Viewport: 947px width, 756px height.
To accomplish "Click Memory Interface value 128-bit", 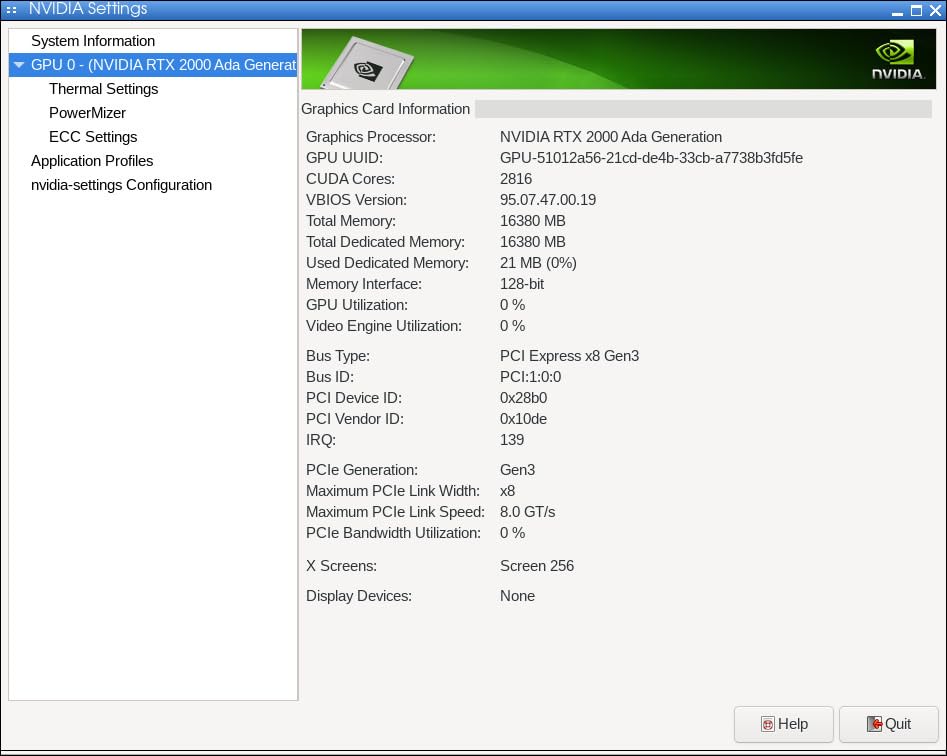I will pyautogui.click(x=522, y=284).
